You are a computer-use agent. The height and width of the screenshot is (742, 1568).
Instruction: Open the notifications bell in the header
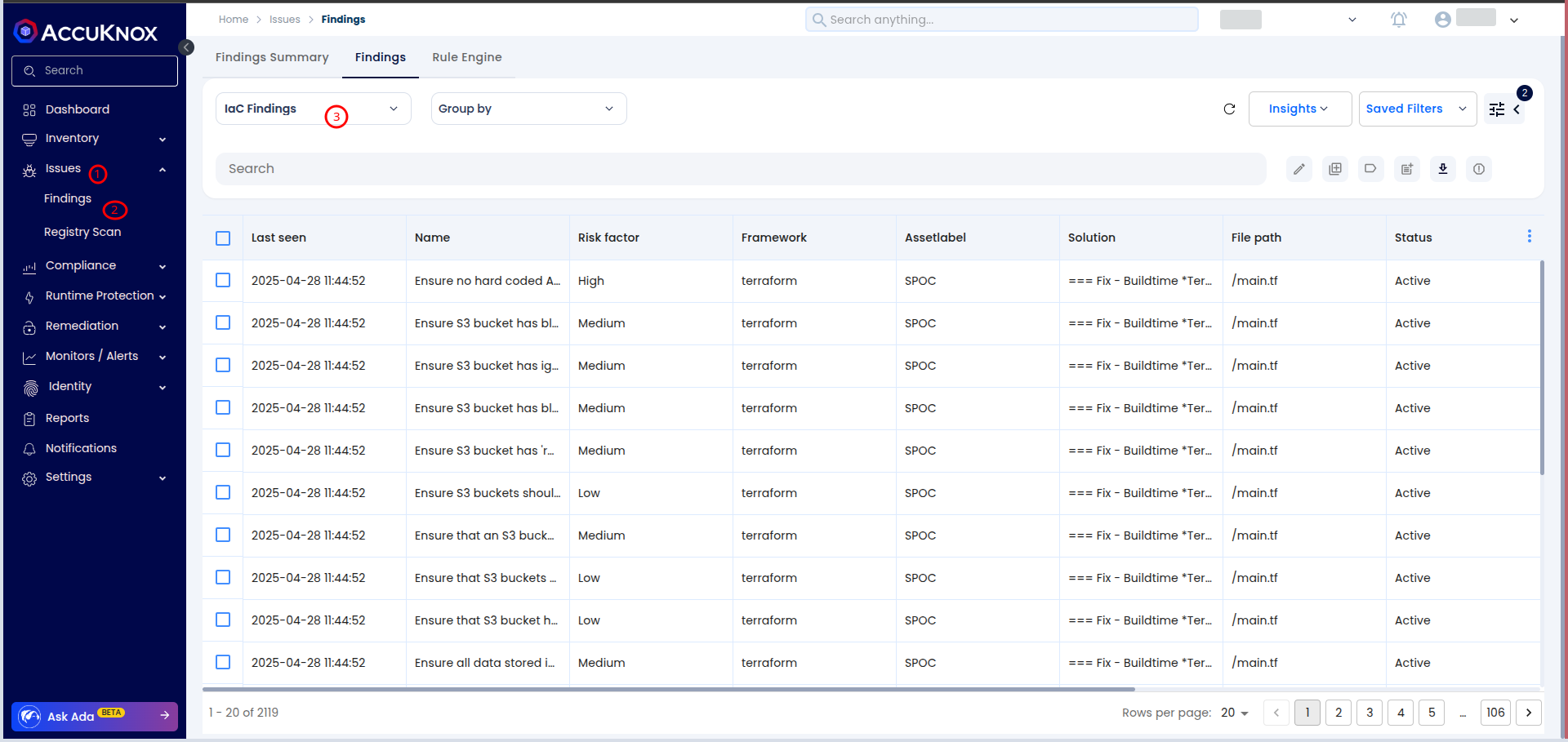pos(1399,20)
